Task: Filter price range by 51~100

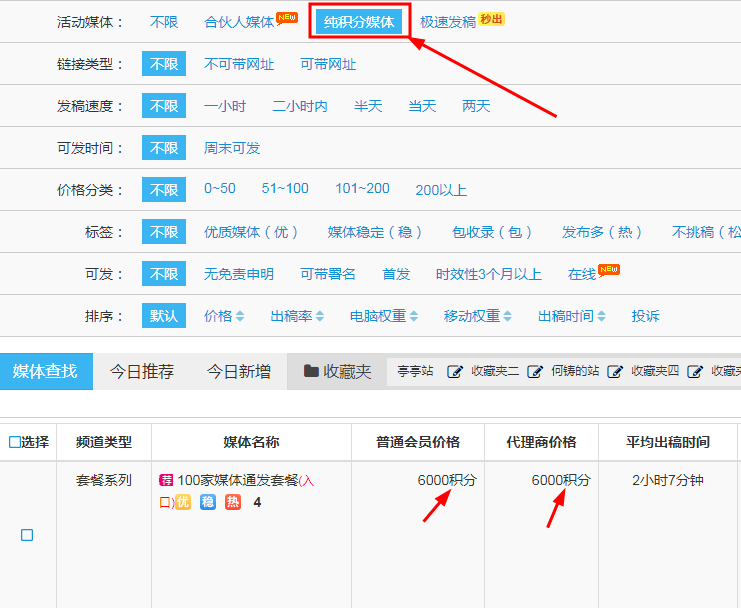Action: coord(285,189)
